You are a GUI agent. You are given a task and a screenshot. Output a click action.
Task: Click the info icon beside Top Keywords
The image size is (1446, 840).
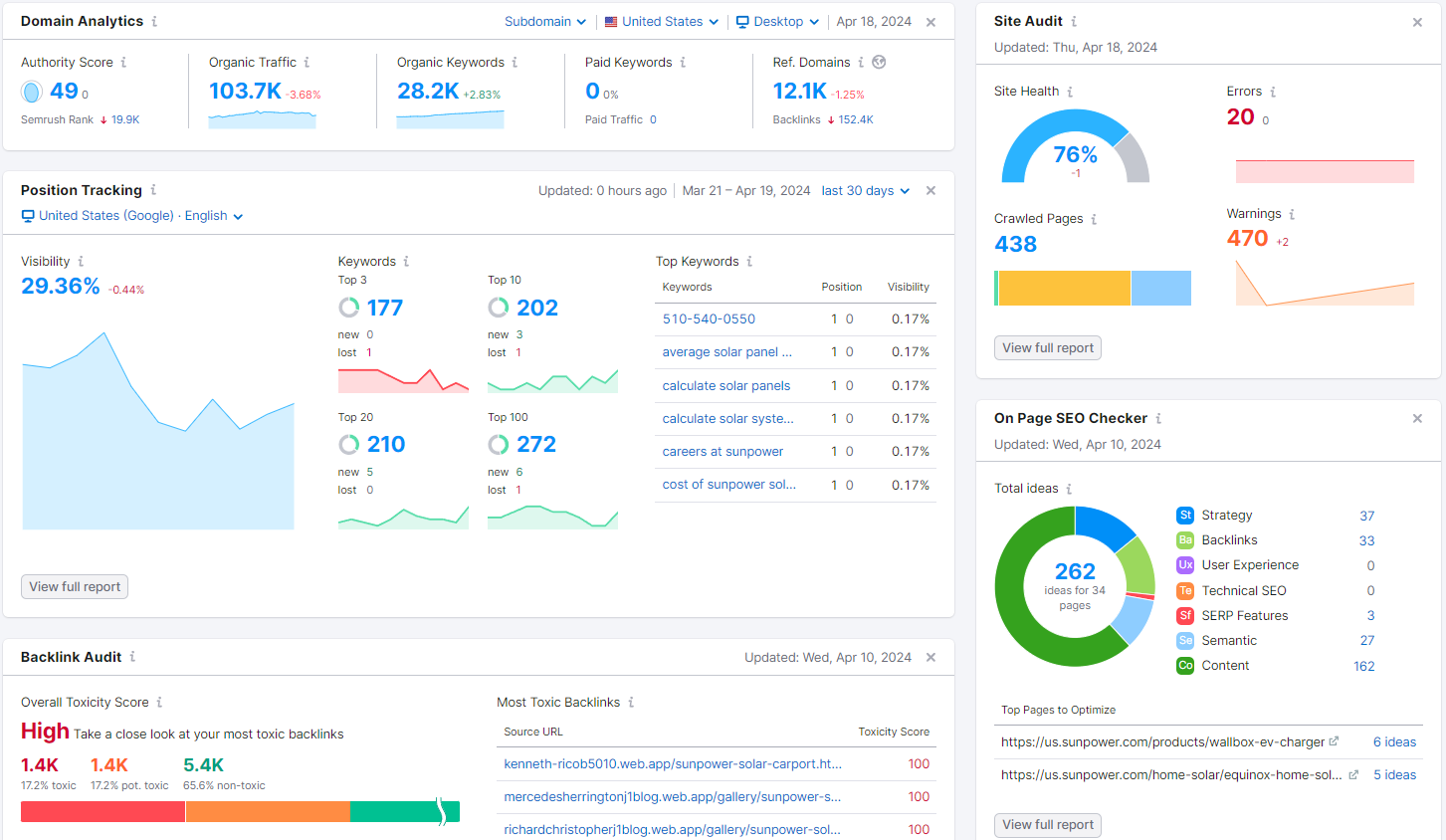(749, 262)
